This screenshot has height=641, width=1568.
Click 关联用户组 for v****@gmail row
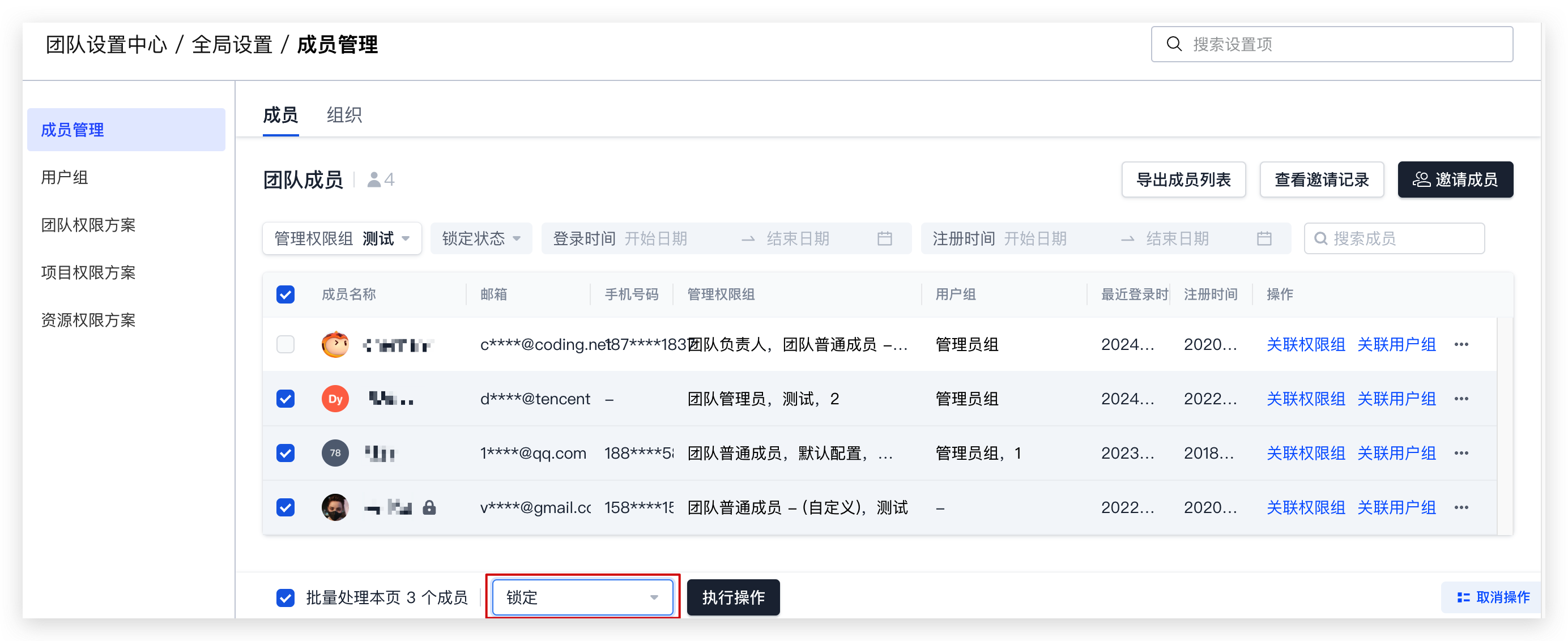[1396, 507]
